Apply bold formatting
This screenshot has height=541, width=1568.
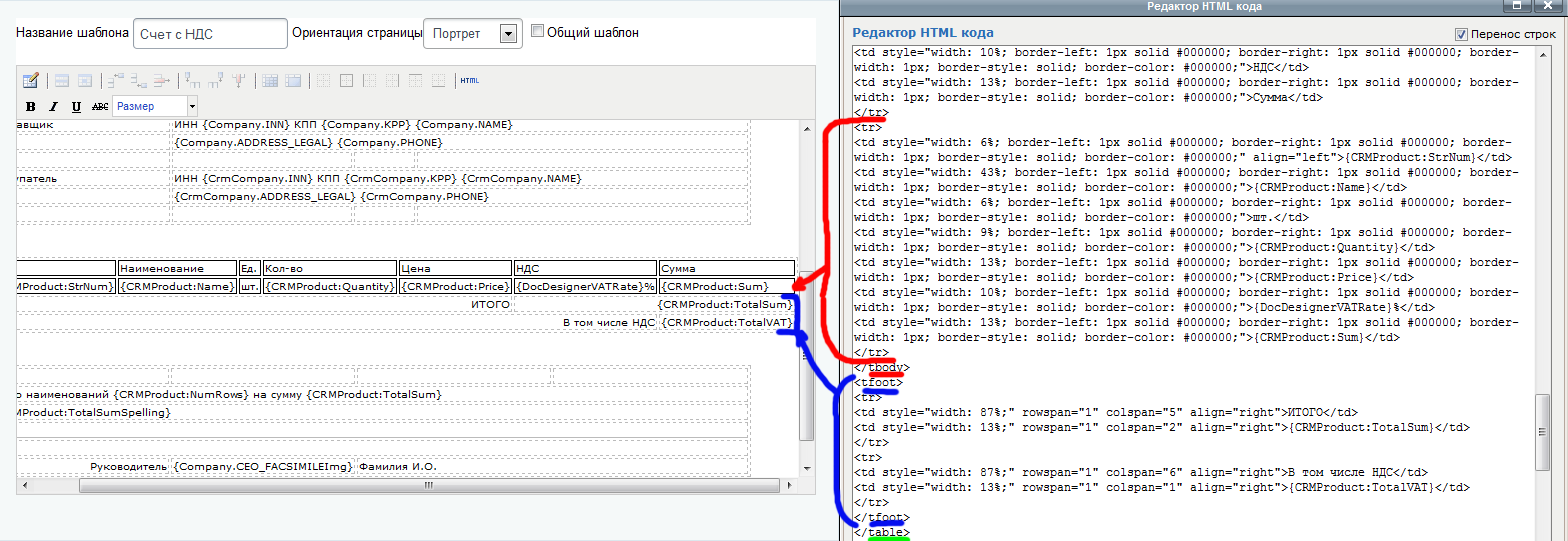[30, 106]
